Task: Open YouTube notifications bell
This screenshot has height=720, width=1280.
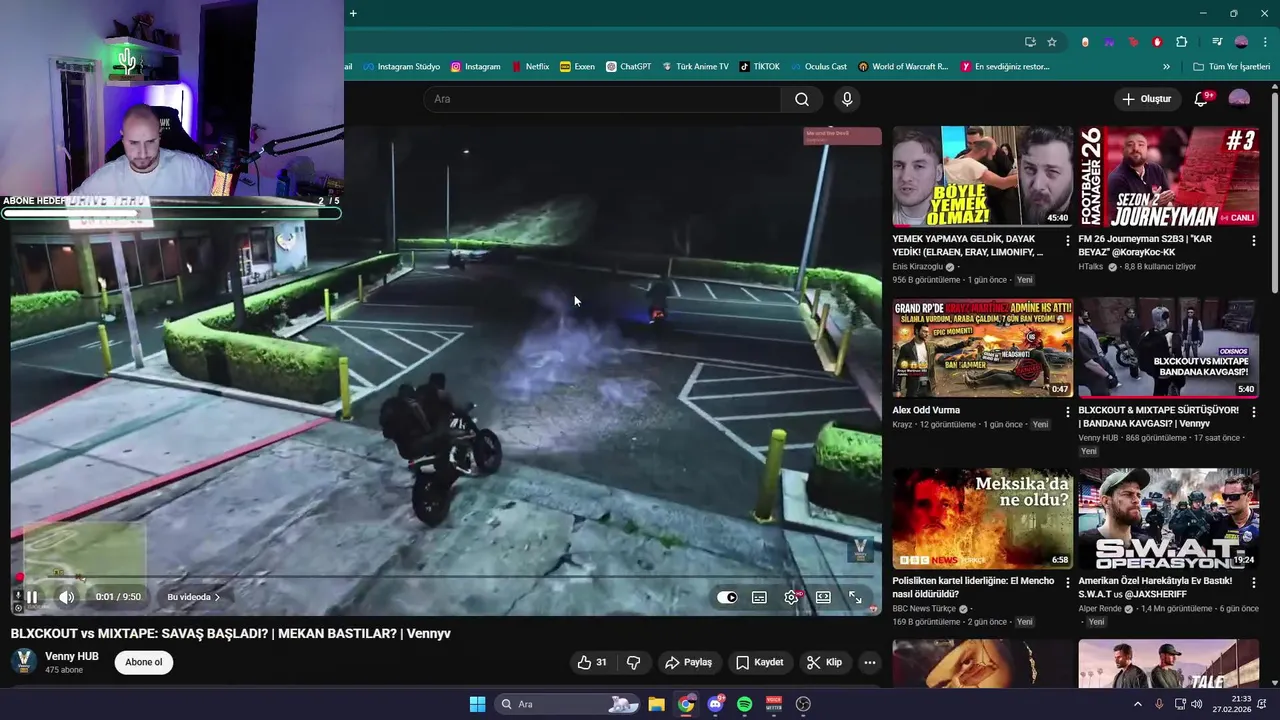Action: (1202, 99)
